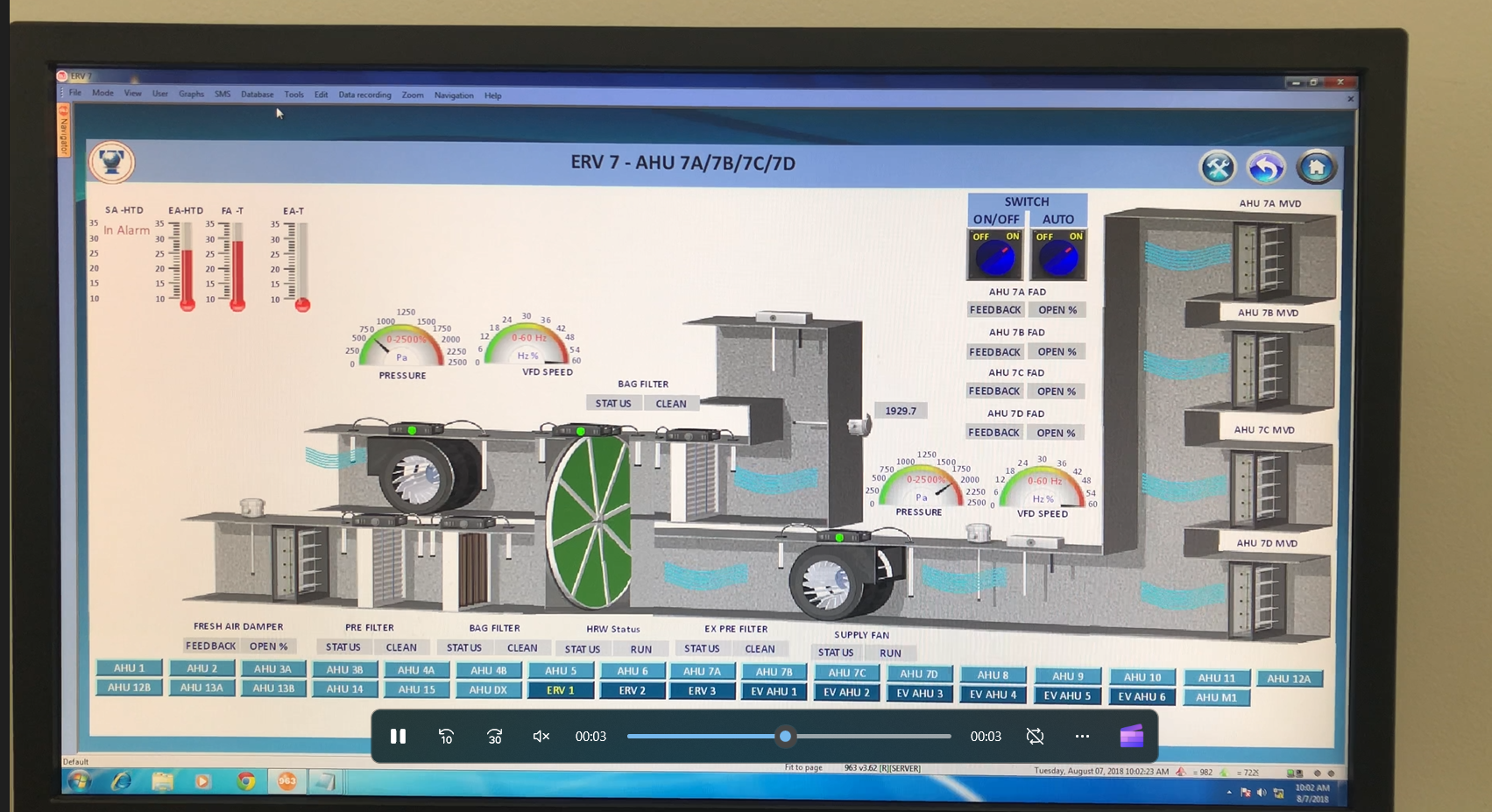Go to the home page icon
The width and height of the screenshot is (1492, 812).
[x=1316, y=166]
